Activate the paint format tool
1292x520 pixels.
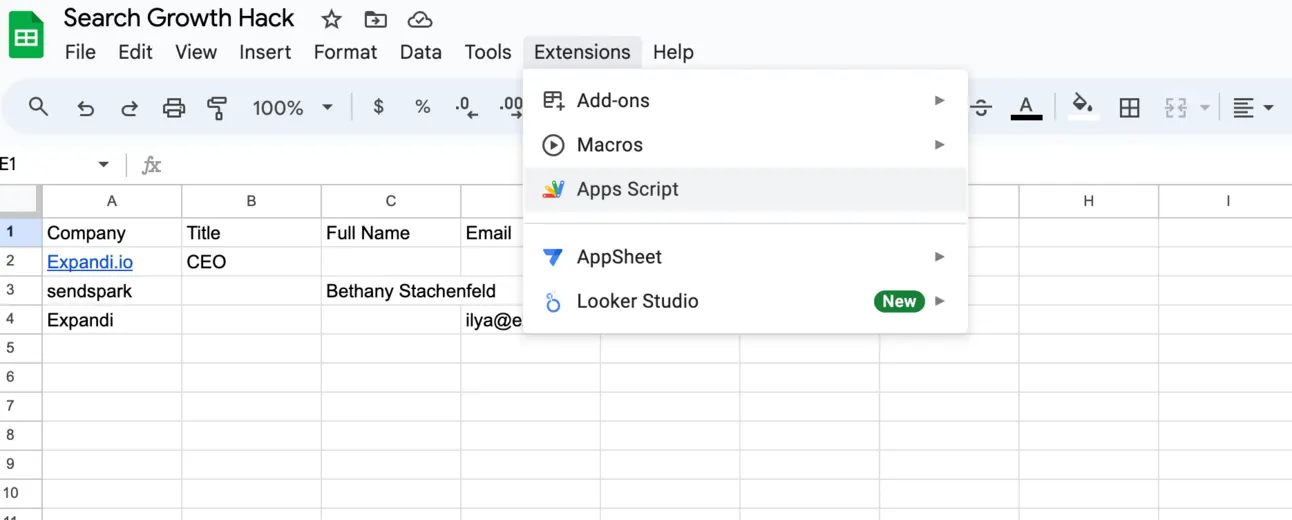(217, 107)
